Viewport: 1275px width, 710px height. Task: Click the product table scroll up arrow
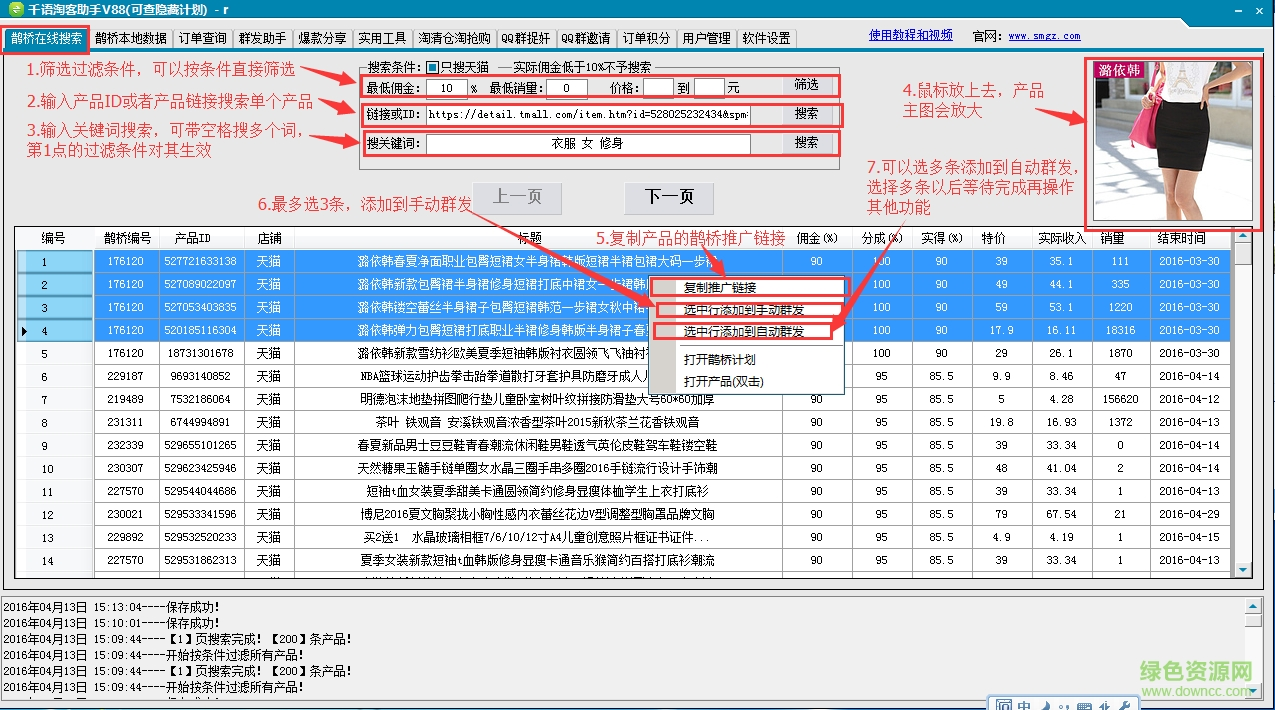pyautogui.click(x=1243, y=237)
